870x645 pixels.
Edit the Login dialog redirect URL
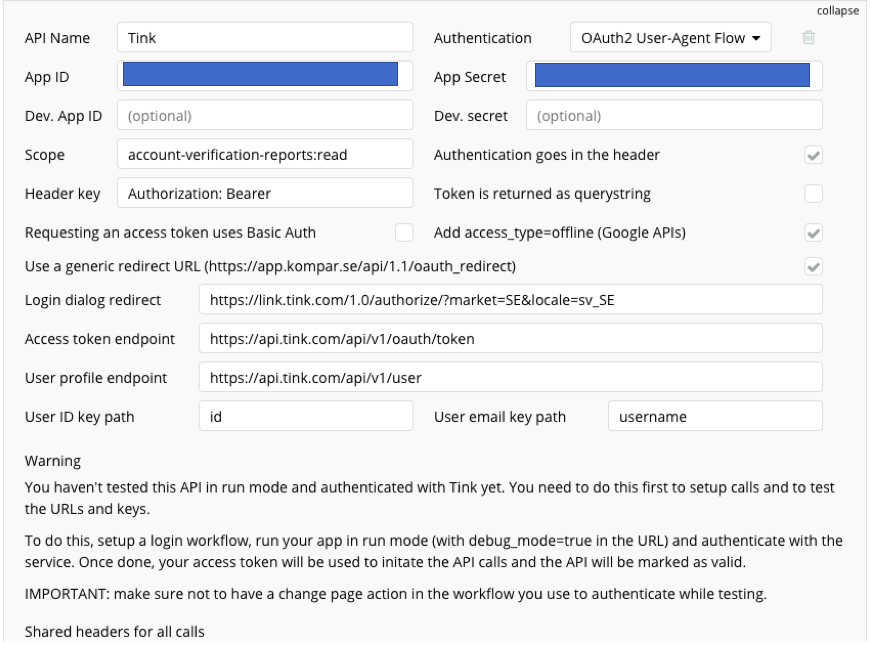coord(510,300)
